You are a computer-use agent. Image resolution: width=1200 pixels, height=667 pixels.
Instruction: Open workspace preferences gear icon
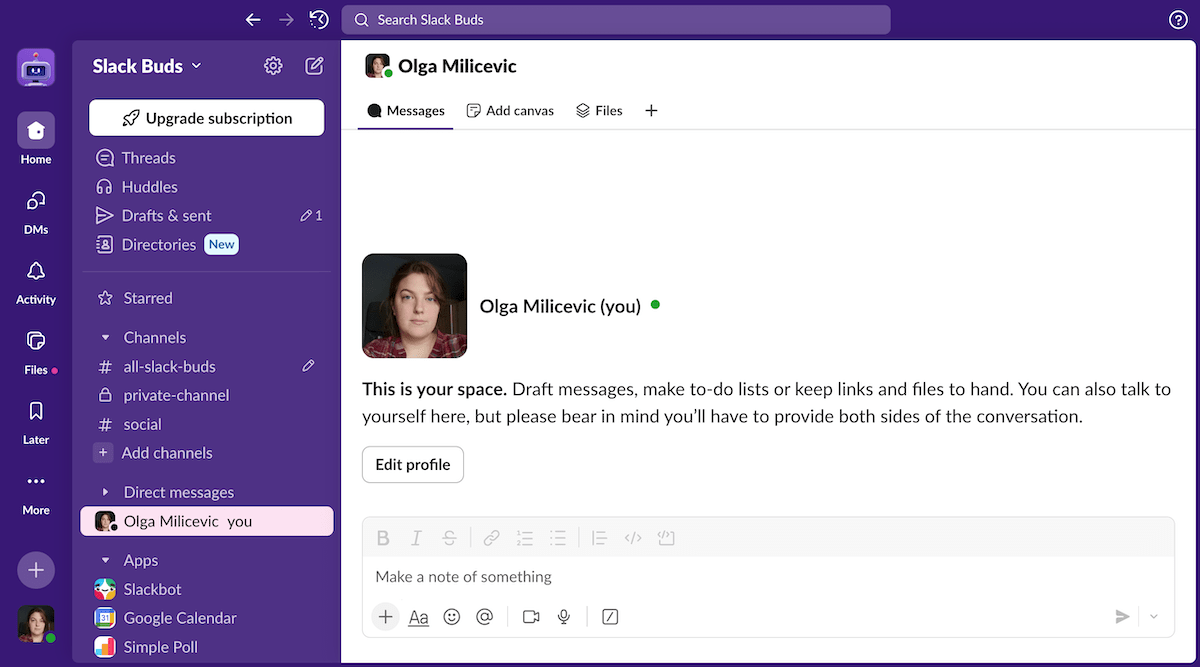pos(273,66)
